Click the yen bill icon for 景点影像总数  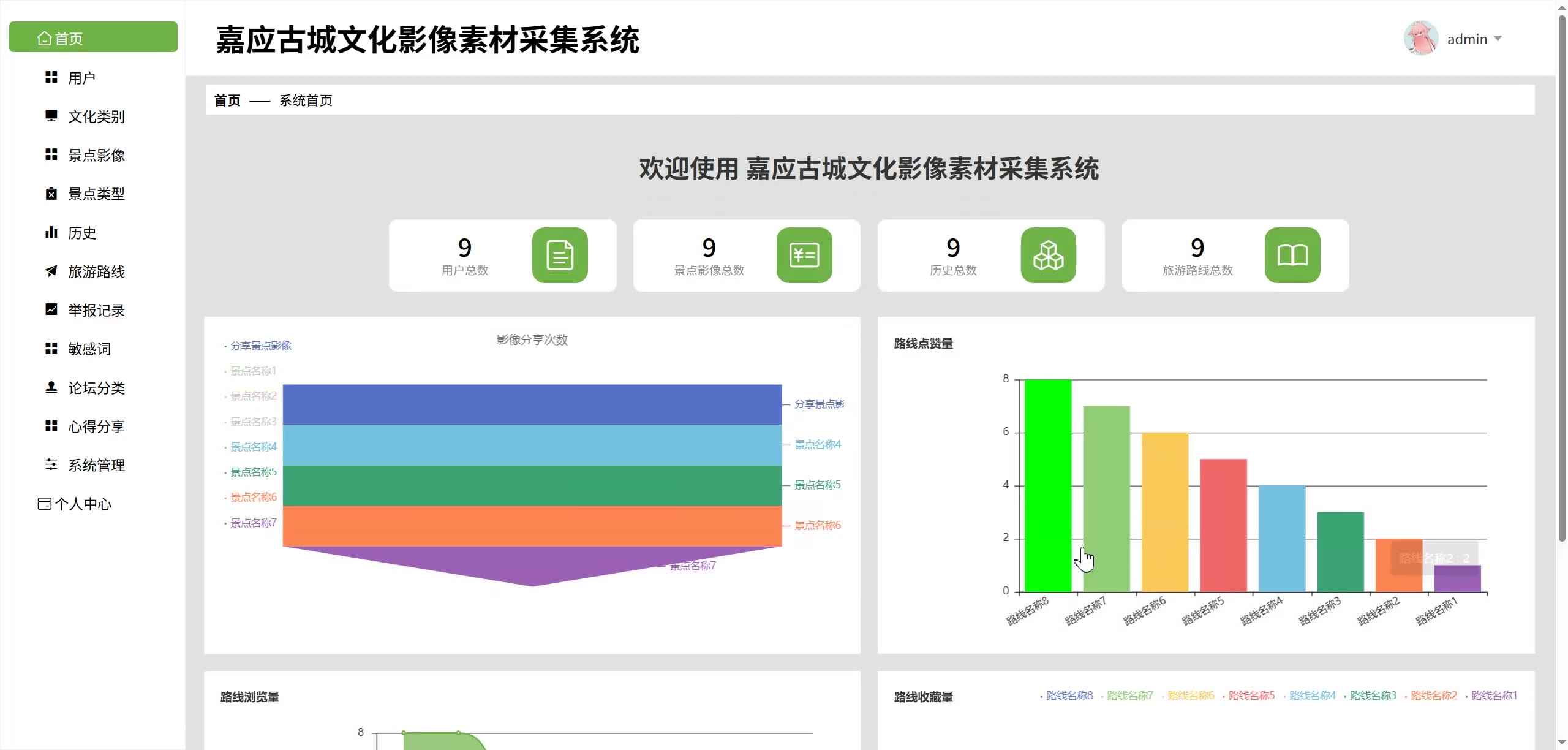click(x=804, y=255)
